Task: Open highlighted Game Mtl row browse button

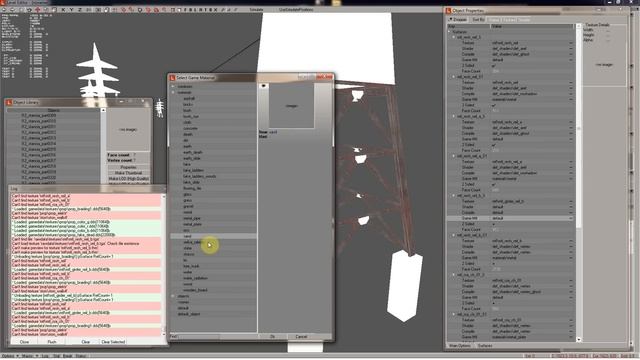Action: pos(571,218)
